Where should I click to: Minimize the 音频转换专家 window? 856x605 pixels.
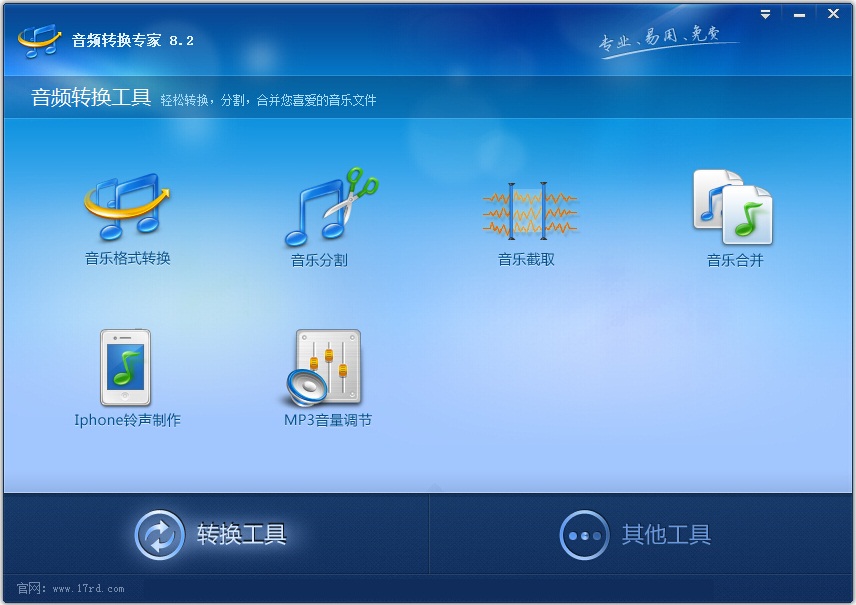800,15
